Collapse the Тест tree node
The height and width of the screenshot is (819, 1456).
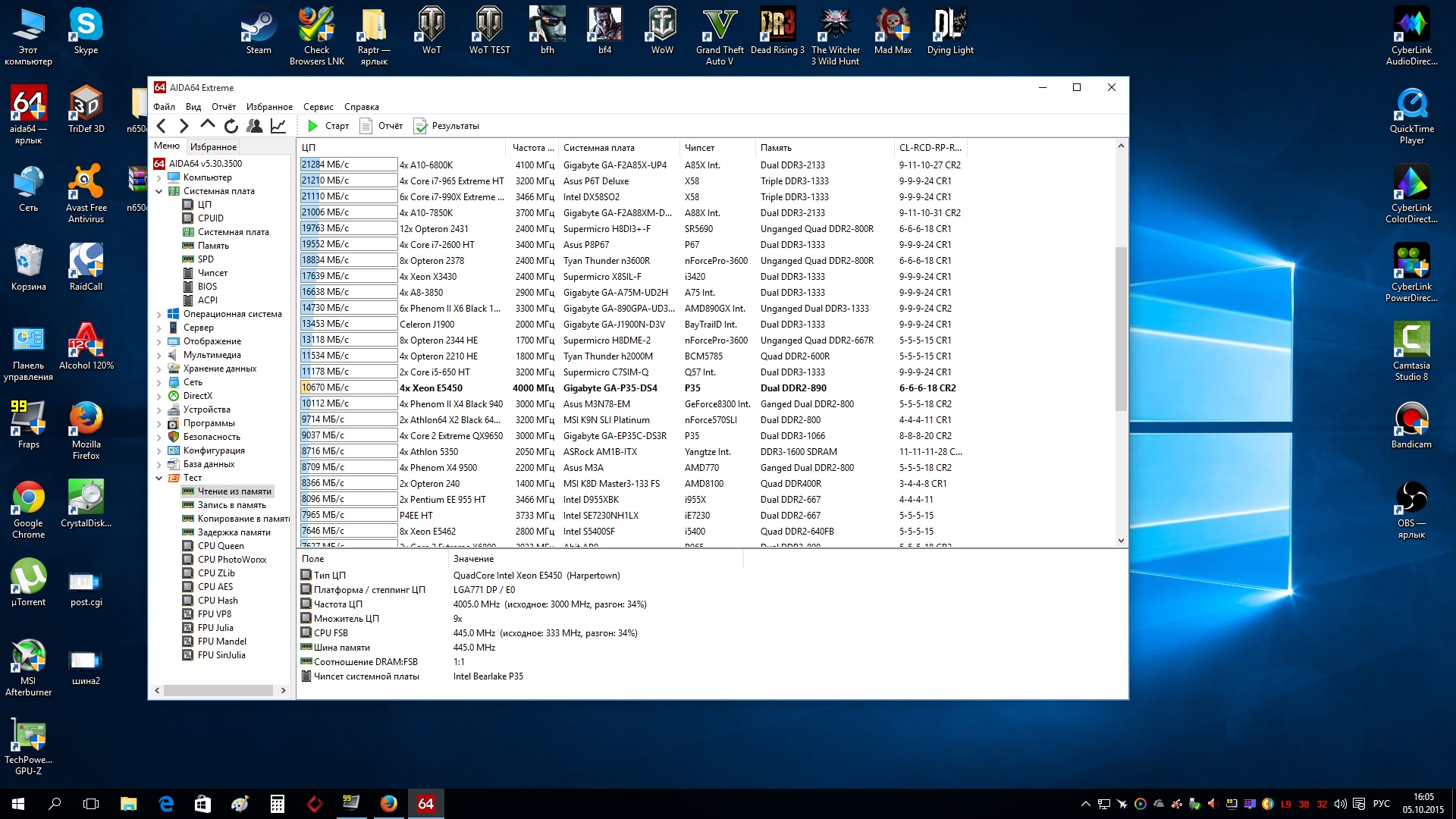159,478
